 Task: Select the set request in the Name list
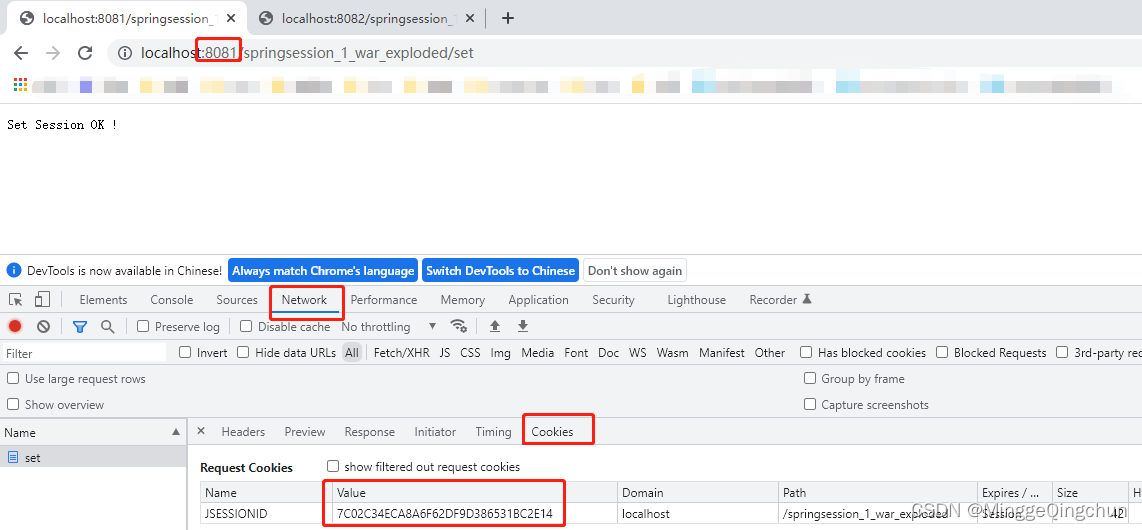coord(93,457)
